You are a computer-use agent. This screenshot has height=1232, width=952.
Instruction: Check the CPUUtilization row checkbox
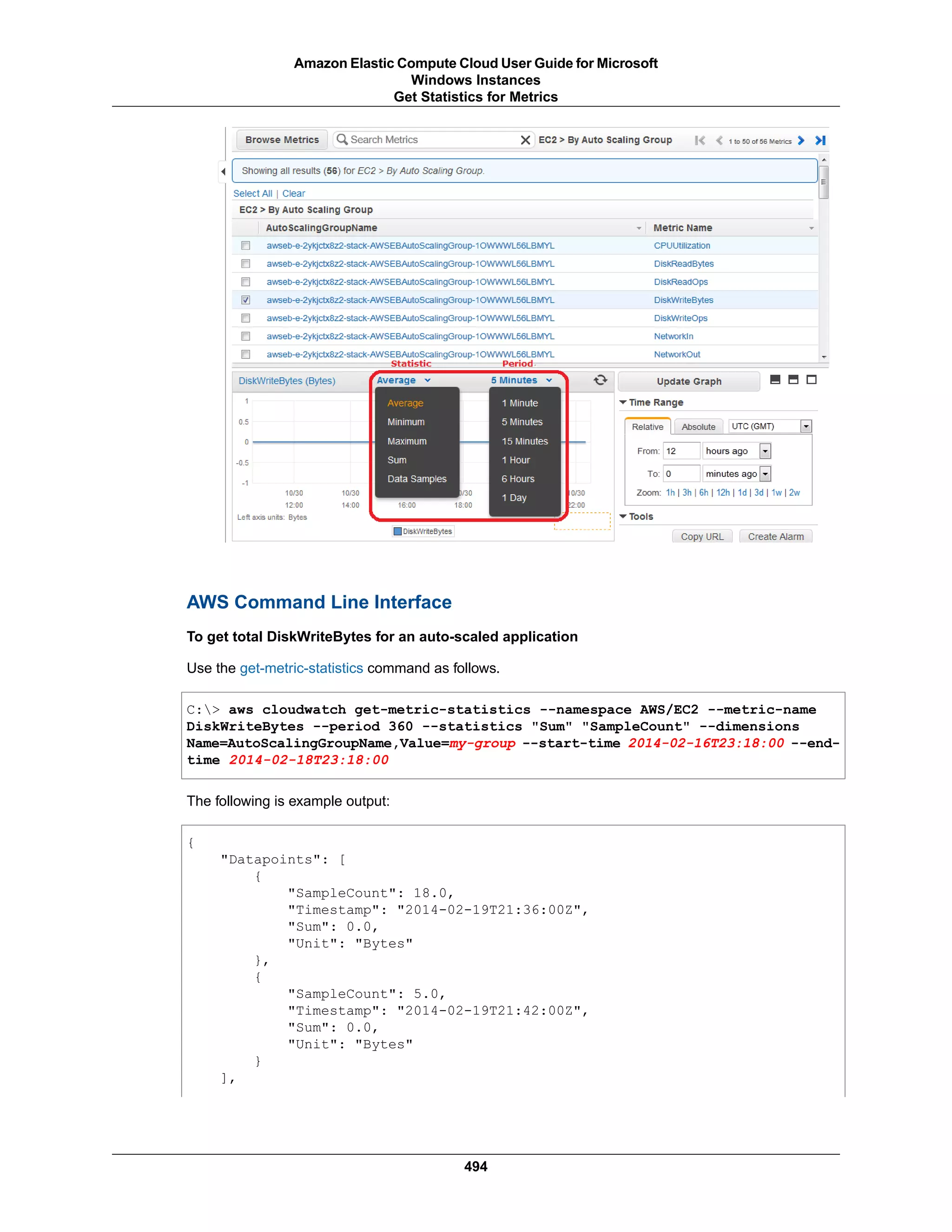coord(246,245)
